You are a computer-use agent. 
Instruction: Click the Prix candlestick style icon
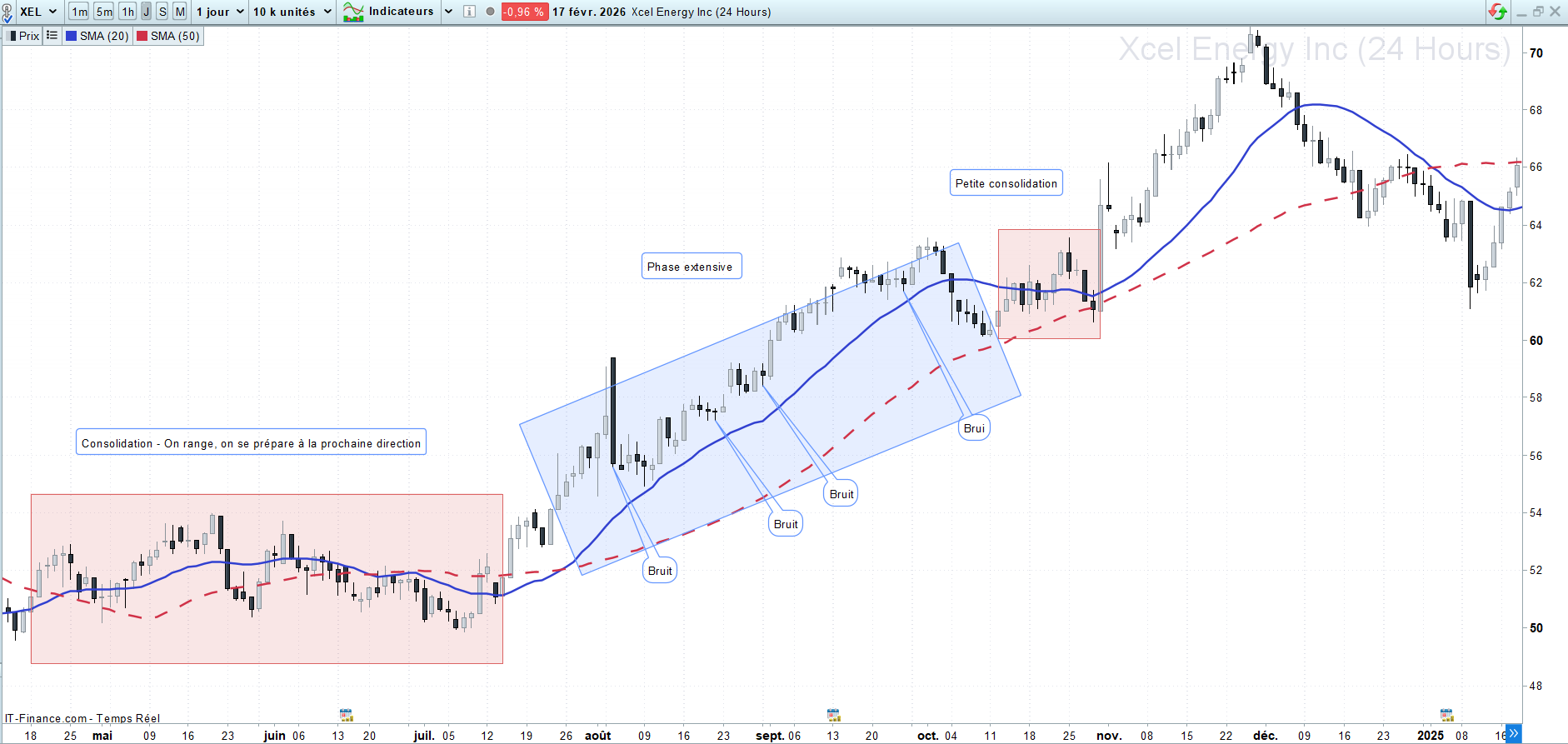(x=12, y=36)
